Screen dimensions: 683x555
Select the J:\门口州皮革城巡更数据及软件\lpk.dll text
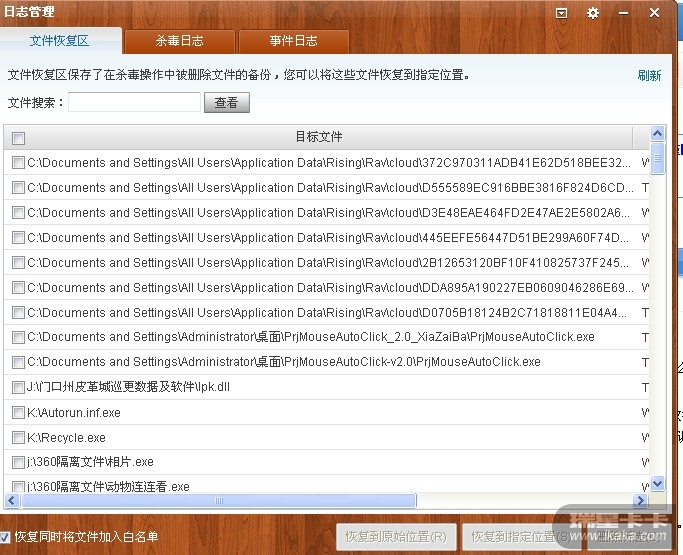coord(128,387)
